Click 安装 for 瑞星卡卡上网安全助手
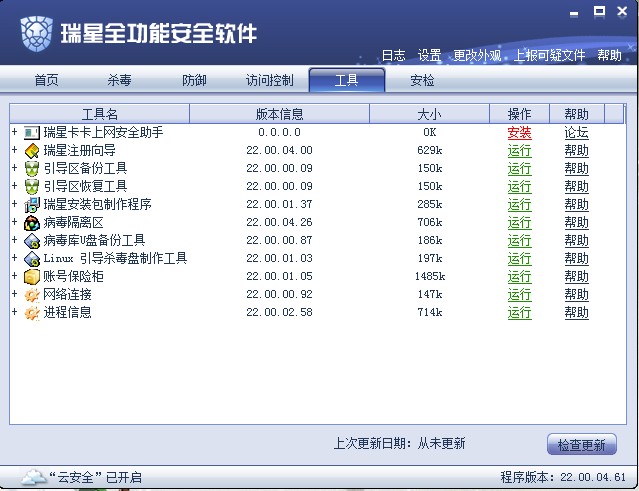The width and height of the screenshot is (639, 491). tap(520, 132)
